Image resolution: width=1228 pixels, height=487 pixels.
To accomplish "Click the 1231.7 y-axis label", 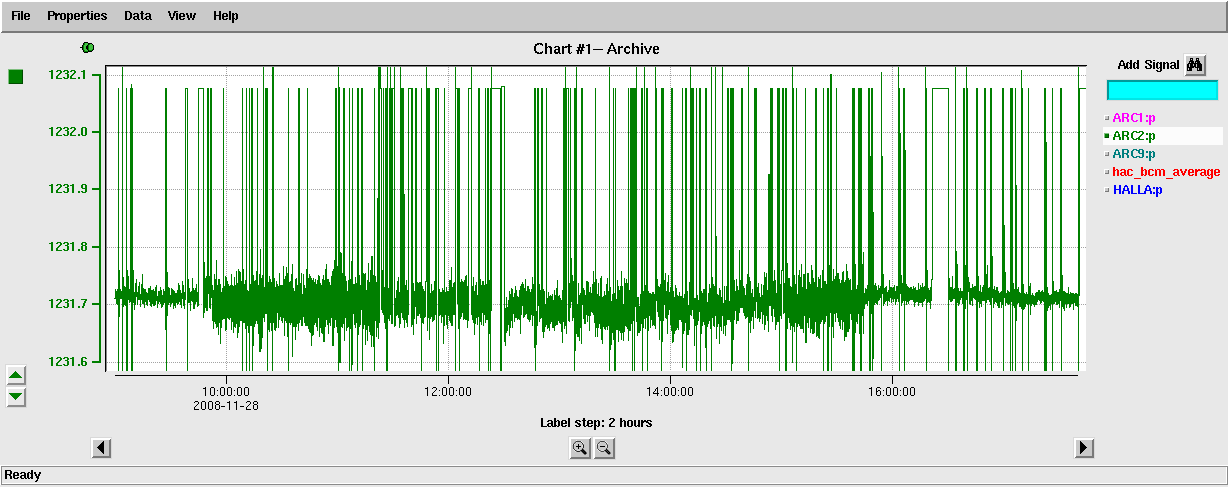I will click(68, 304).
